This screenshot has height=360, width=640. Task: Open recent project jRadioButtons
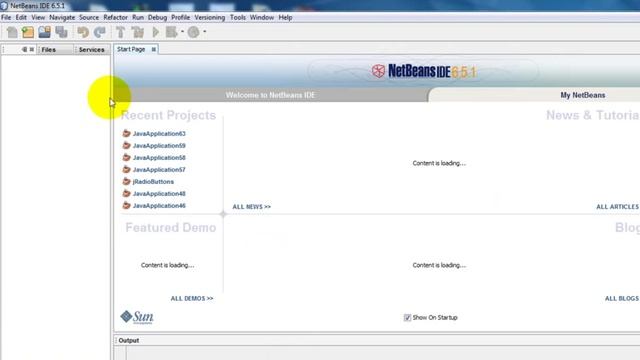pos(153,182)
